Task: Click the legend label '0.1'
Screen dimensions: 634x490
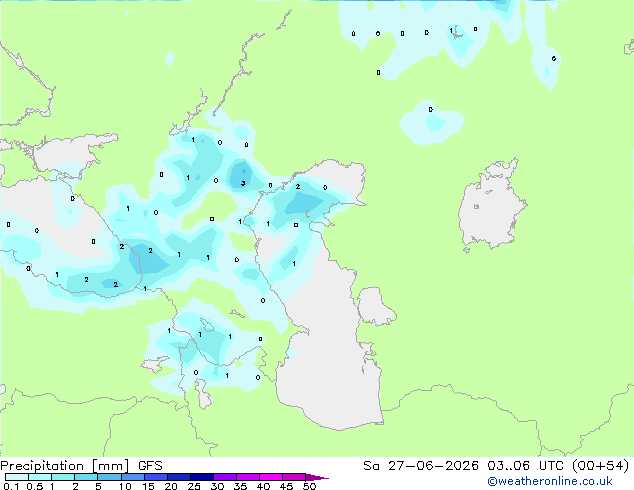Action: point(11,486)
